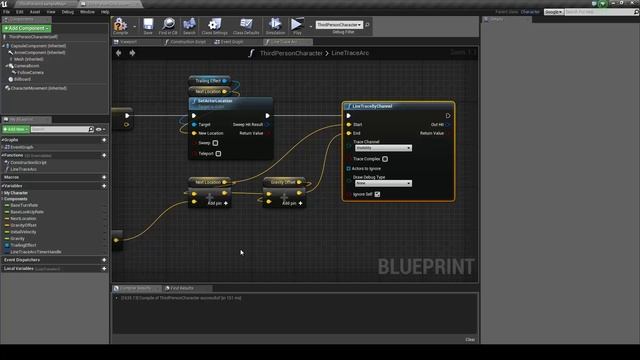Navigate forward with the right arrow

[132, 53]
